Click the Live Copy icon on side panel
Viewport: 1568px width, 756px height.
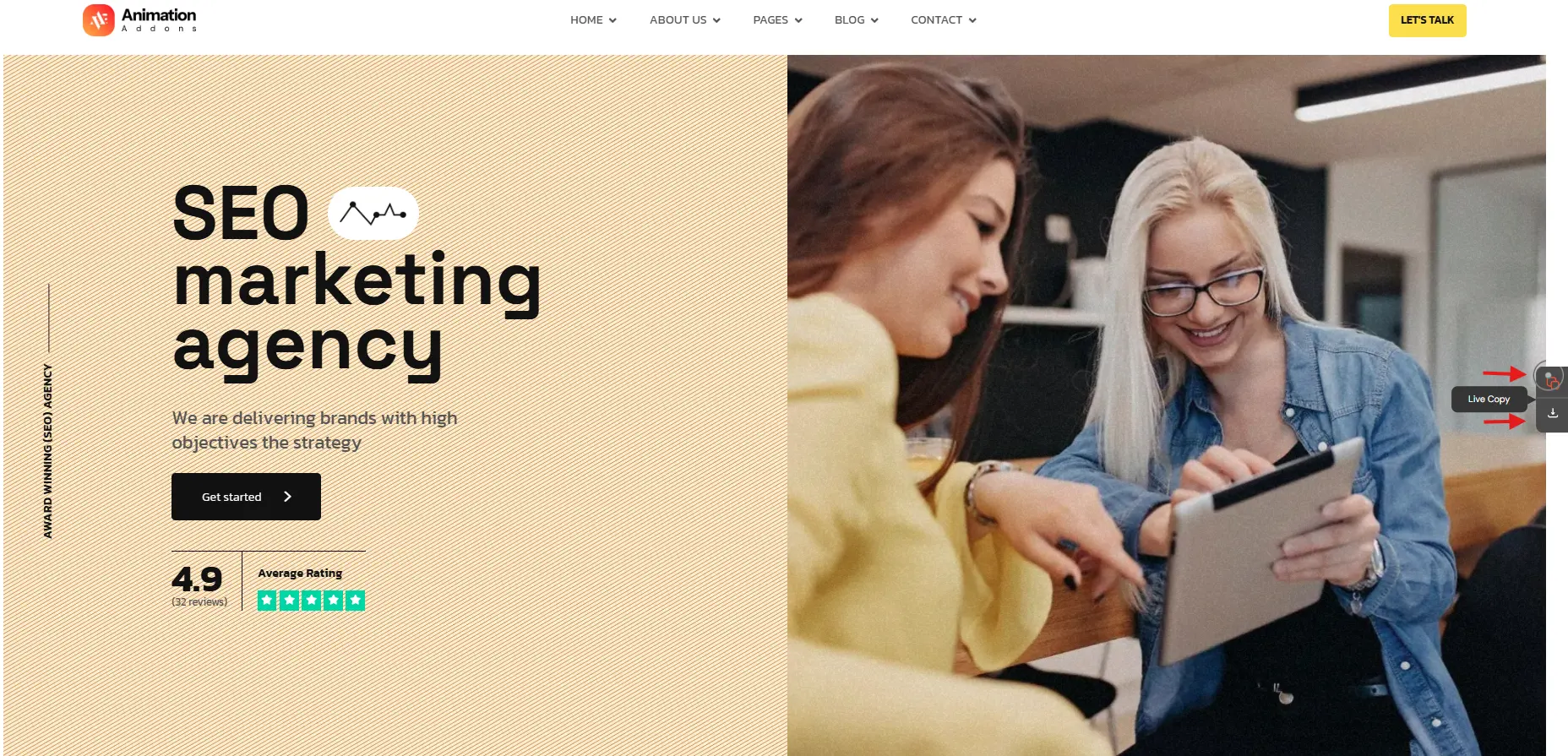point(1552,380)
